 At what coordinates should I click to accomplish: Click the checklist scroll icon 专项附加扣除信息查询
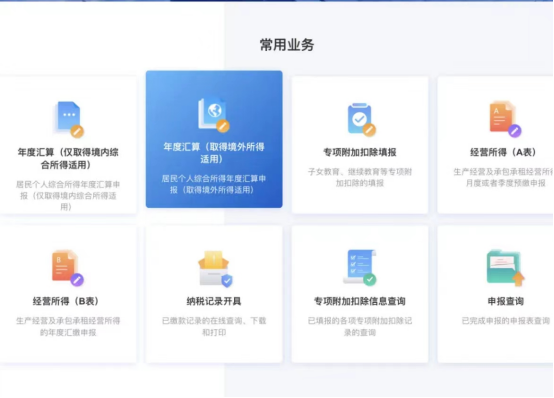(x=360, y=267)
